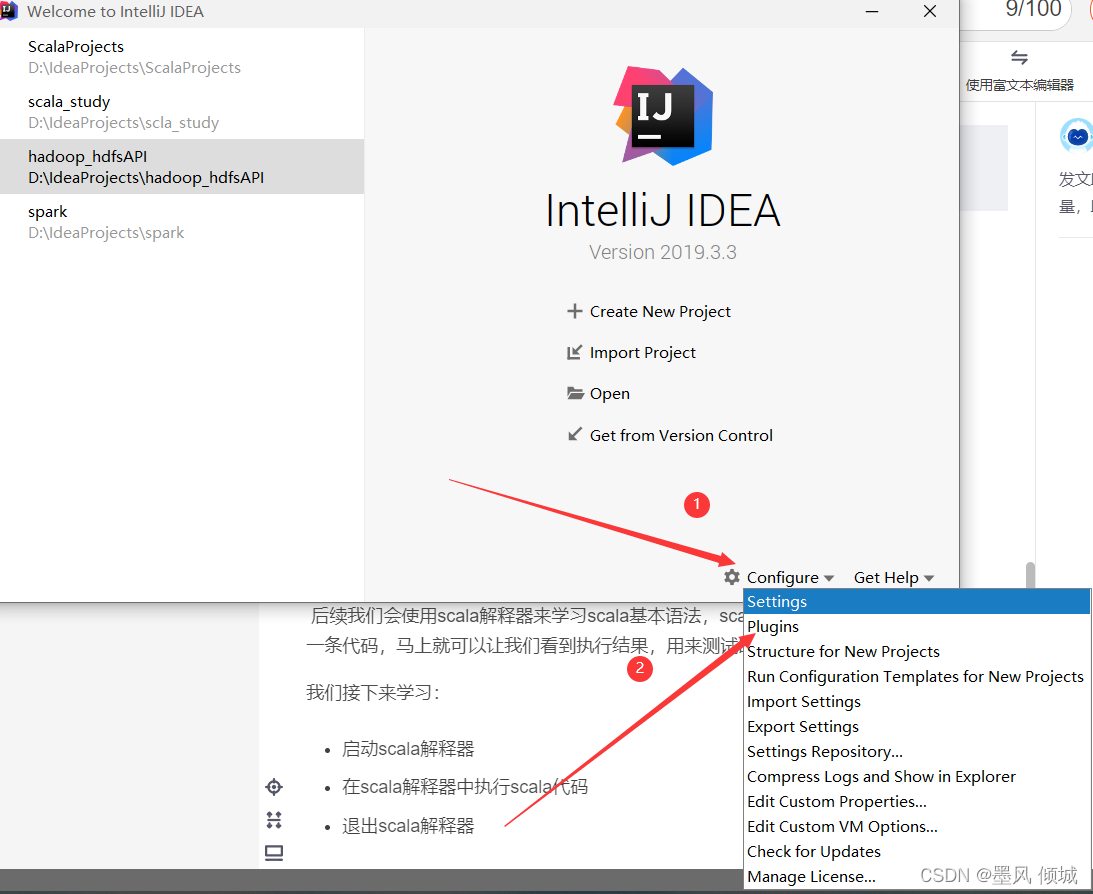Open the scala_study recent project
Screen dimensions: 1093x894
[x=182, y=111]
